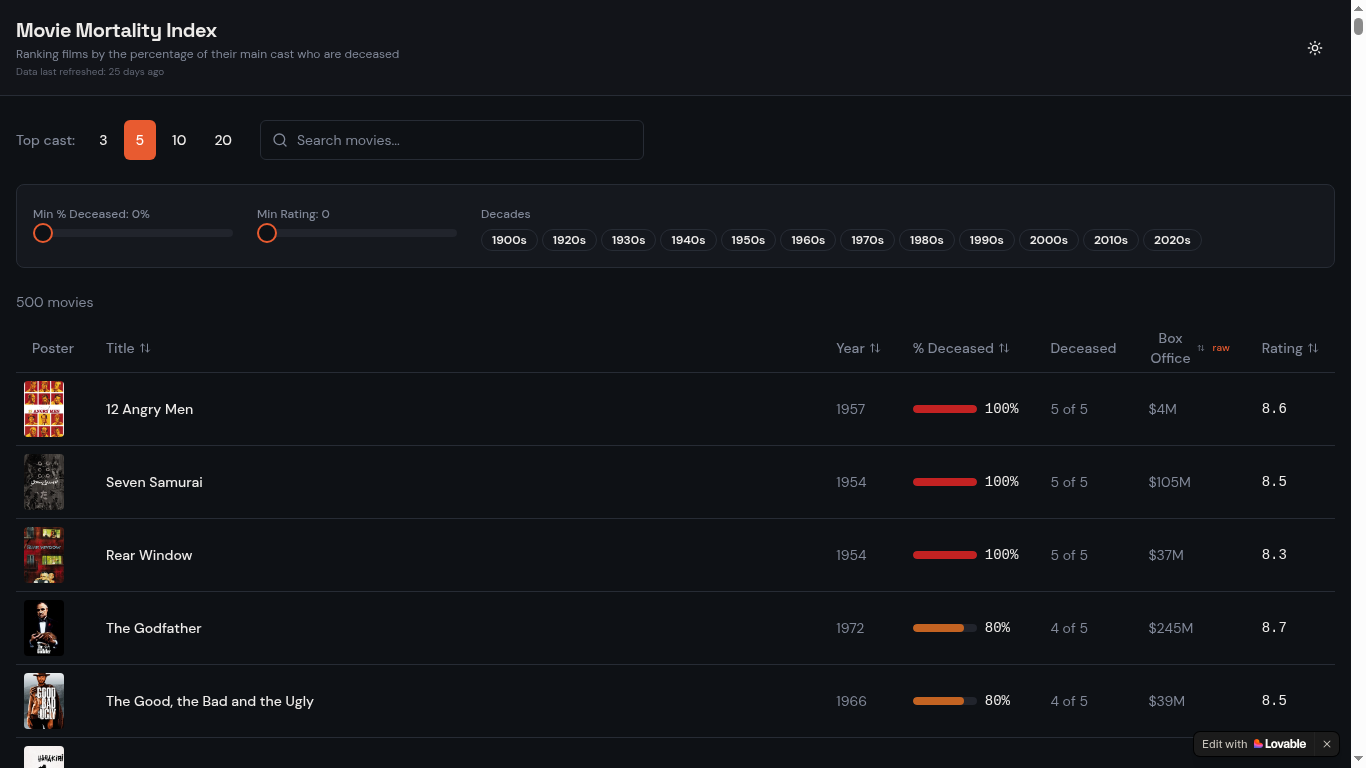Select the 12 Angry Men title

tap(150, 409)
